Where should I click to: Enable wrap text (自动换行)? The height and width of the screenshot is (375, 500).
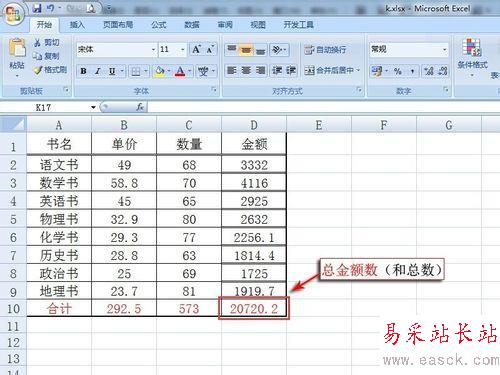325,50
